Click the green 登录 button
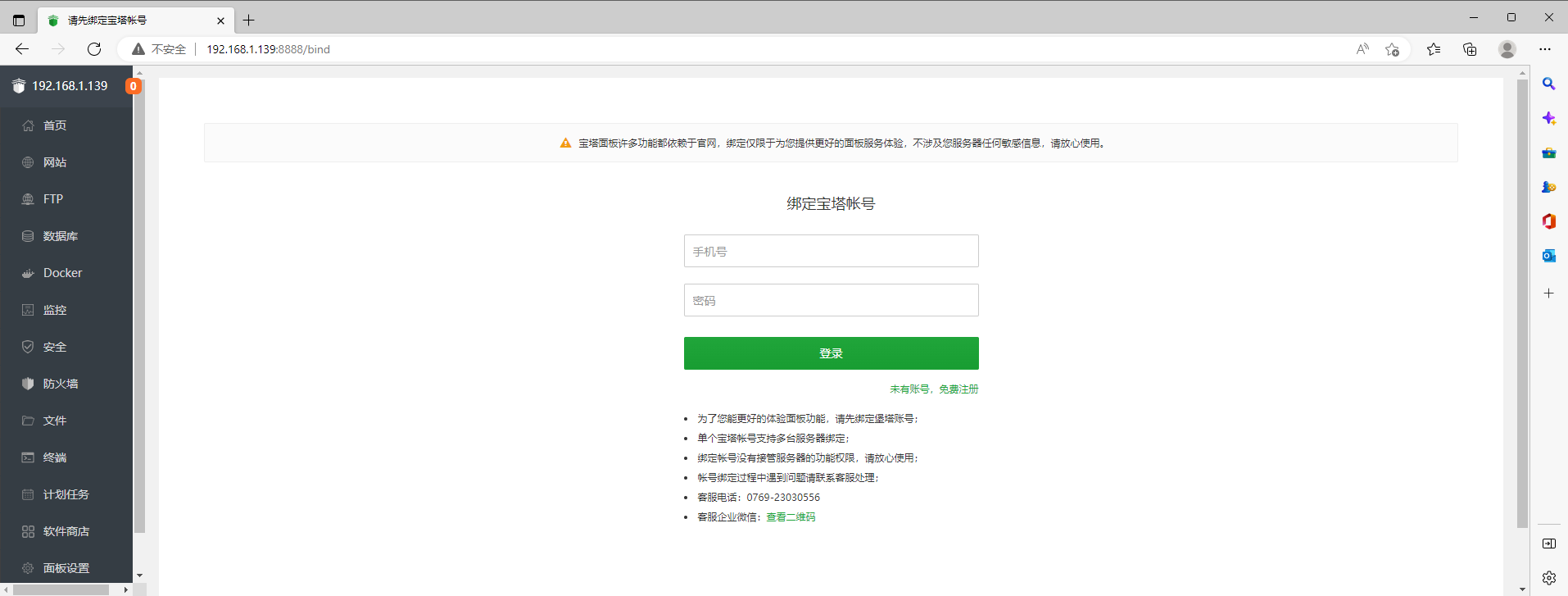Viewport: 1568px width, 596px height. (x=831, y=353)
